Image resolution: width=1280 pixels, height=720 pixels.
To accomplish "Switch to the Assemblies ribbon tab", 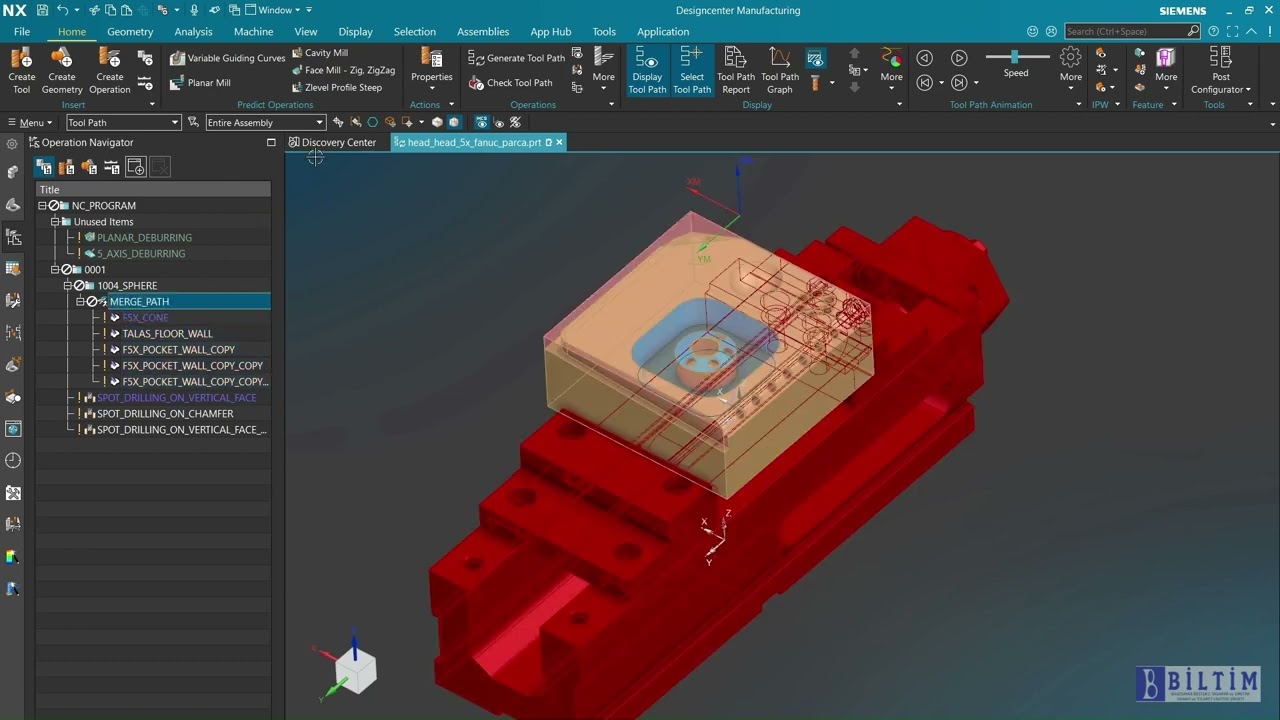I will click(x=483, y=32).
